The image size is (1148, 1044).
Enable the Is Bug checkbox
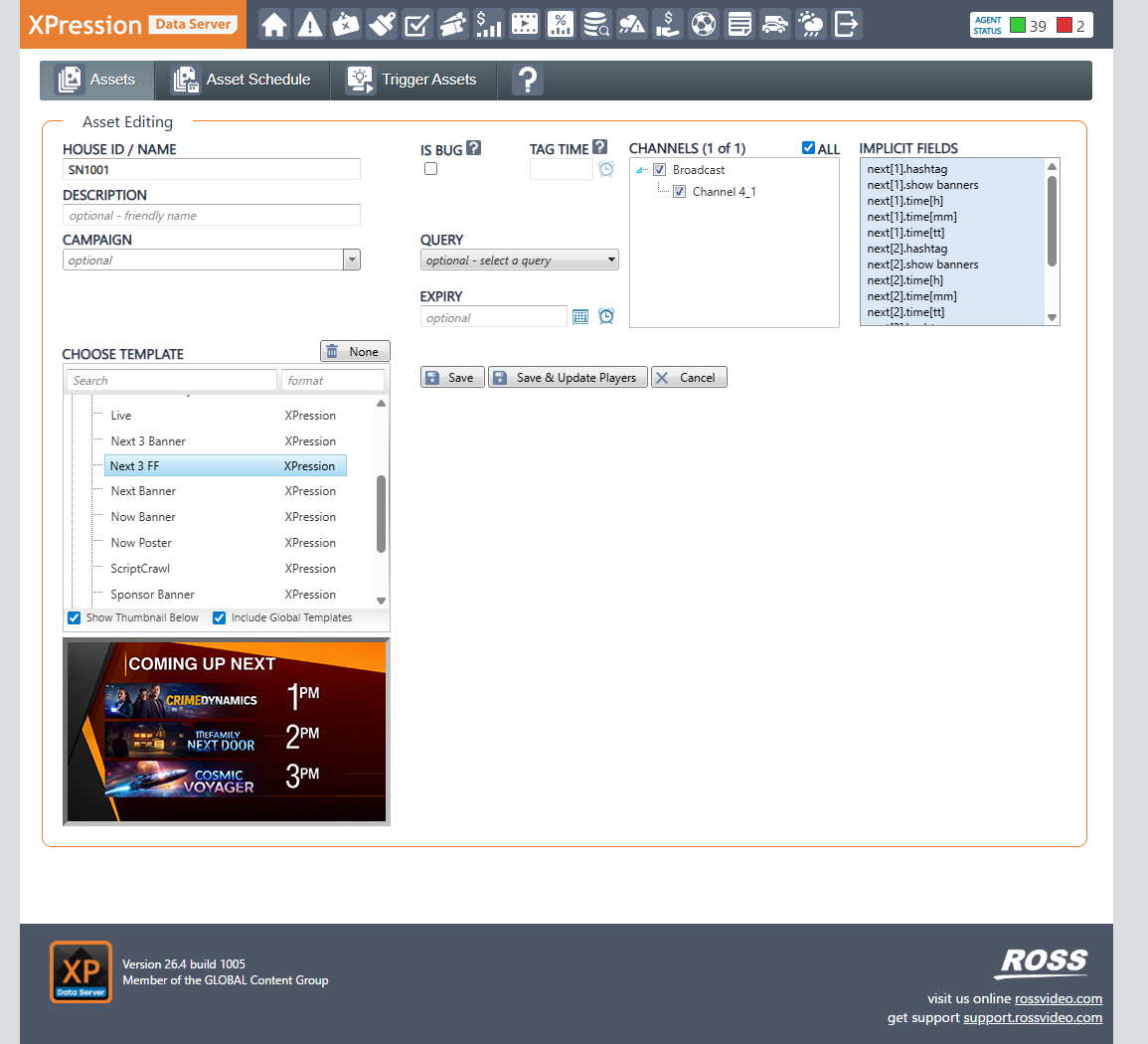point(430,169)
